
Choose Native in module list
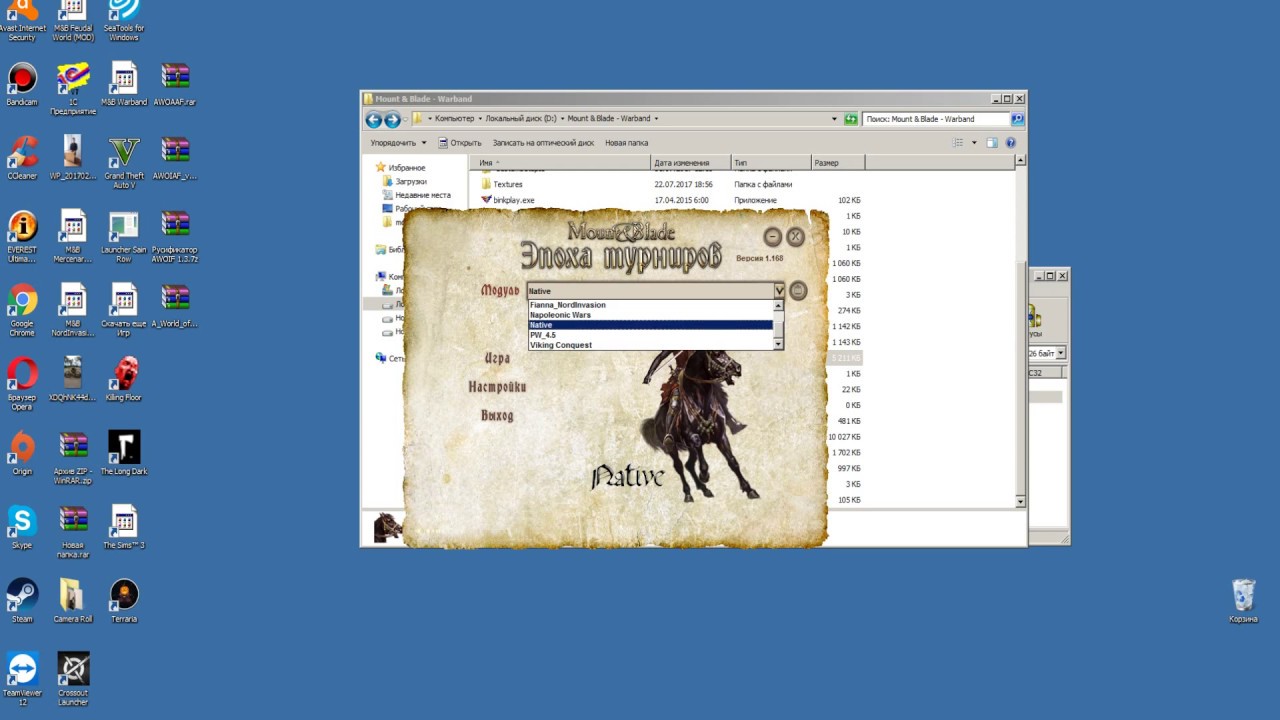[651, 325]
